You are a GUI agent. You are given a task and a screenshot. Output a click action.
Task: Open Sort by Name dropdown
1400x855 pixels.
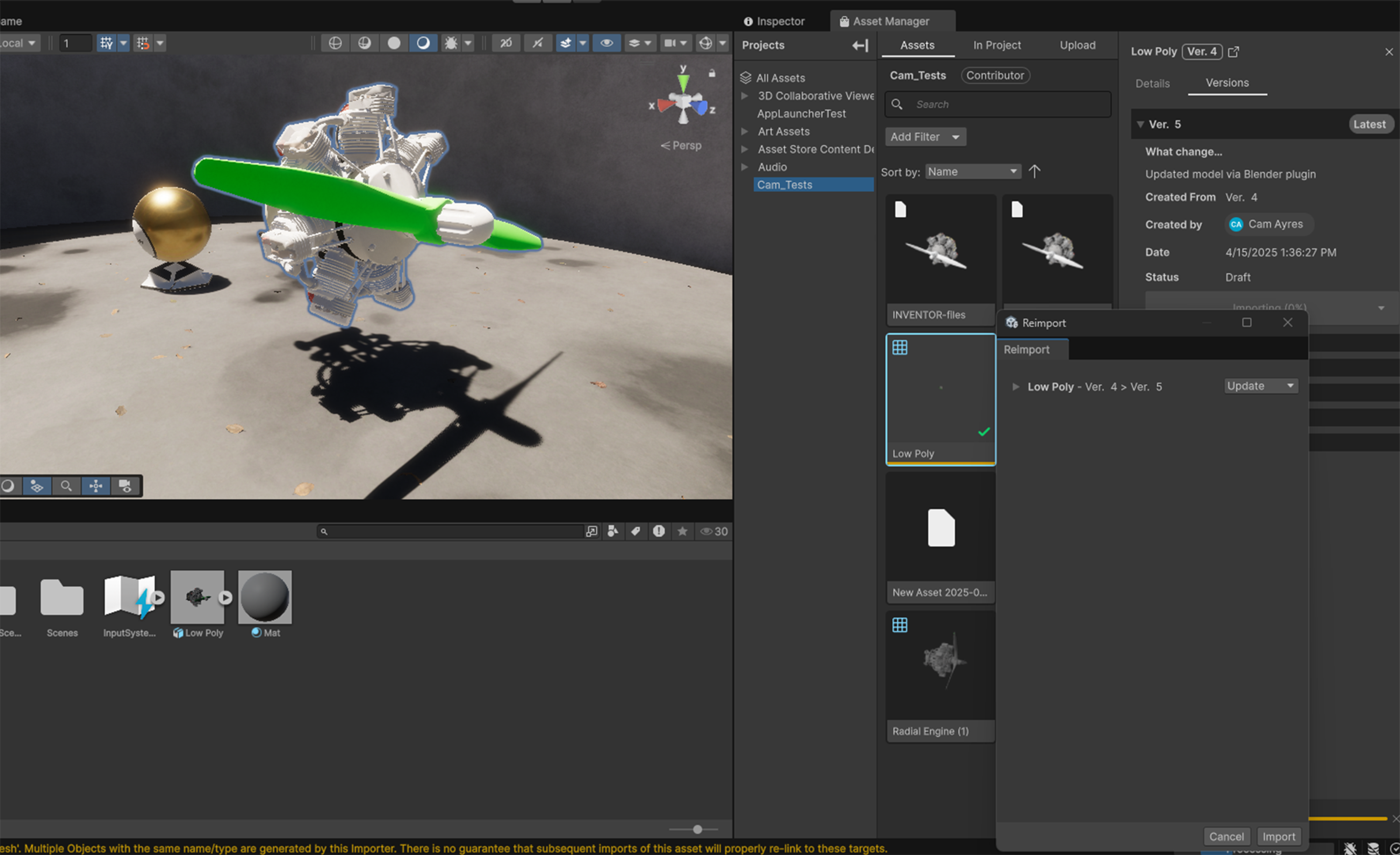pos(973,171)
